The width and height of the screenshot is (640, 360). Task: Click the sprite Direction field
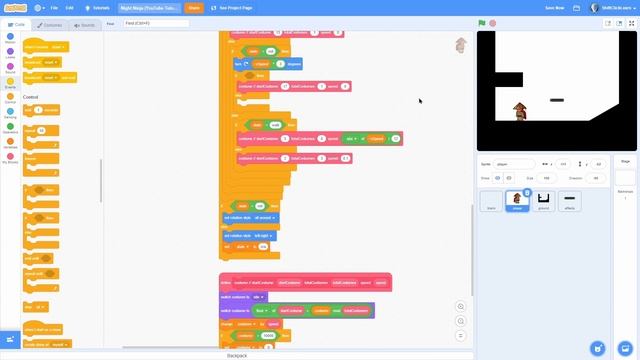tap(596, 178)
